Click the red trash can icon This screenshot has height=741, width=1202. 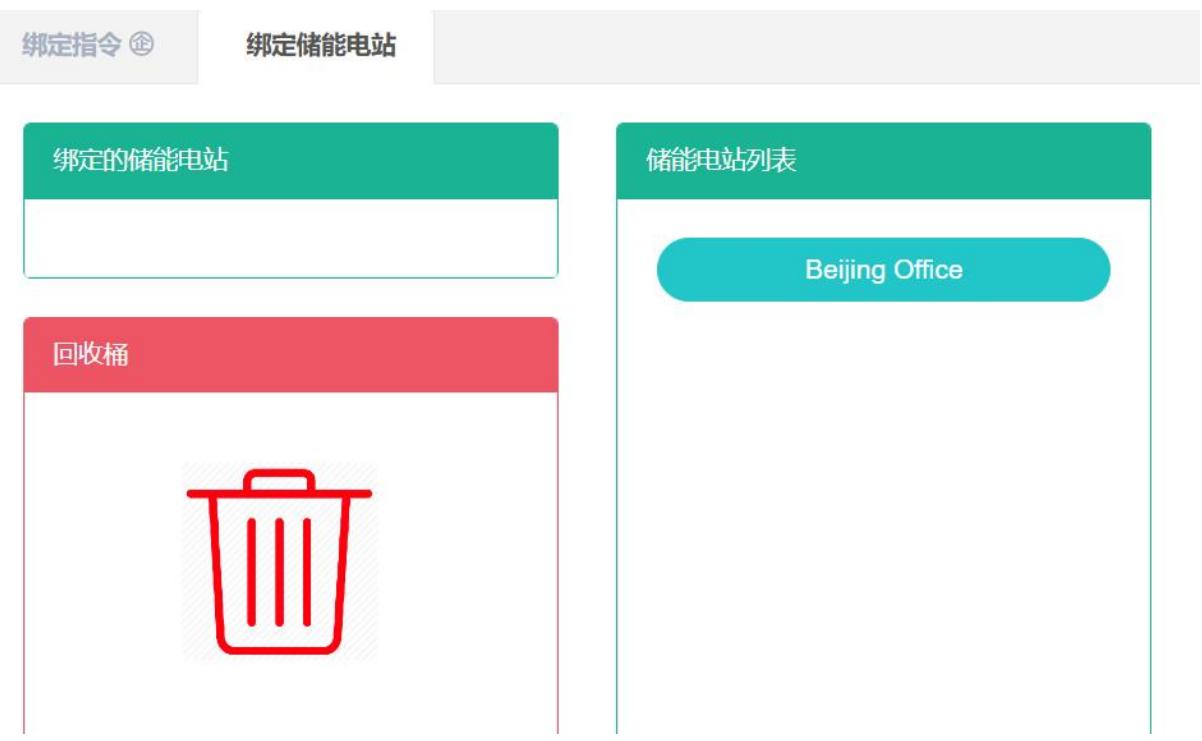pyautogui.click(x=279, y=561)
